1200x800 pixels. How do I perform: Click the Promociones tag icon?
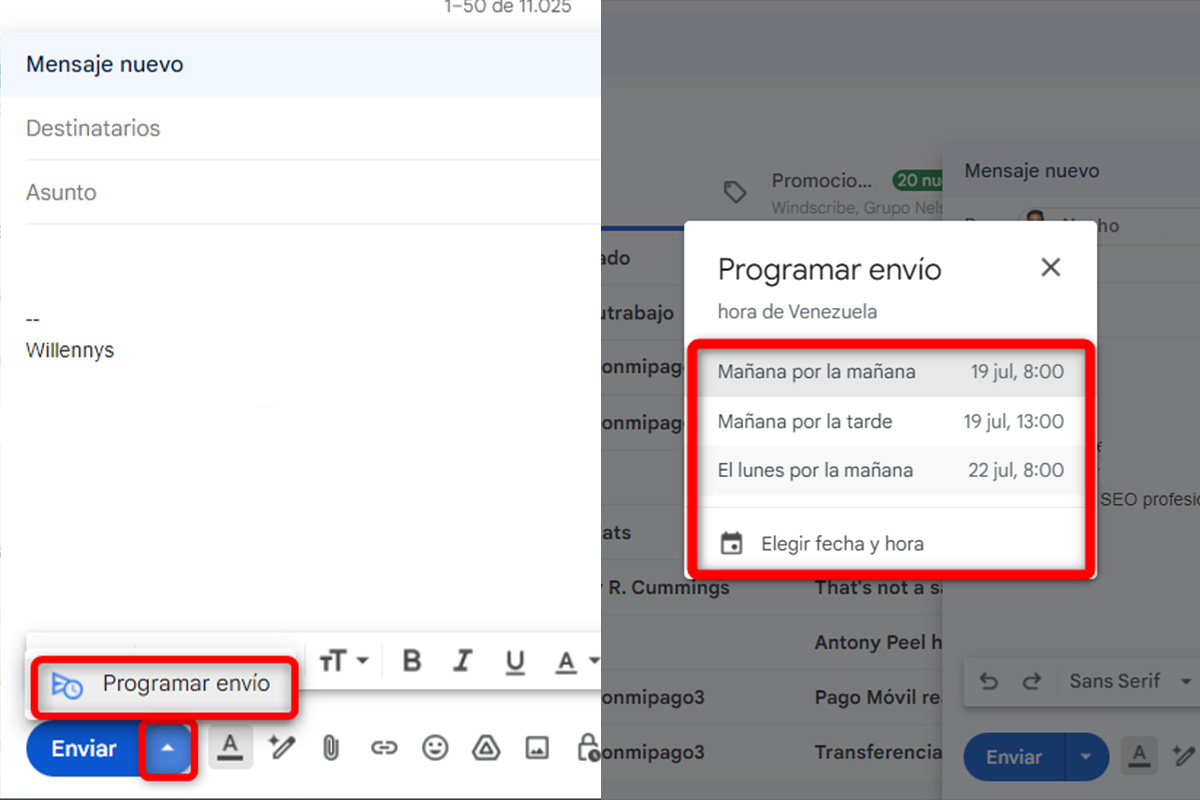(735, 192)
